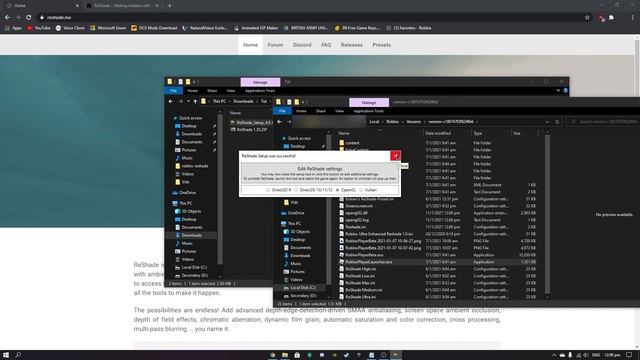640x360 pixels.
Task: Select the Direct3D 9 radio button
Action: [268, 190]
